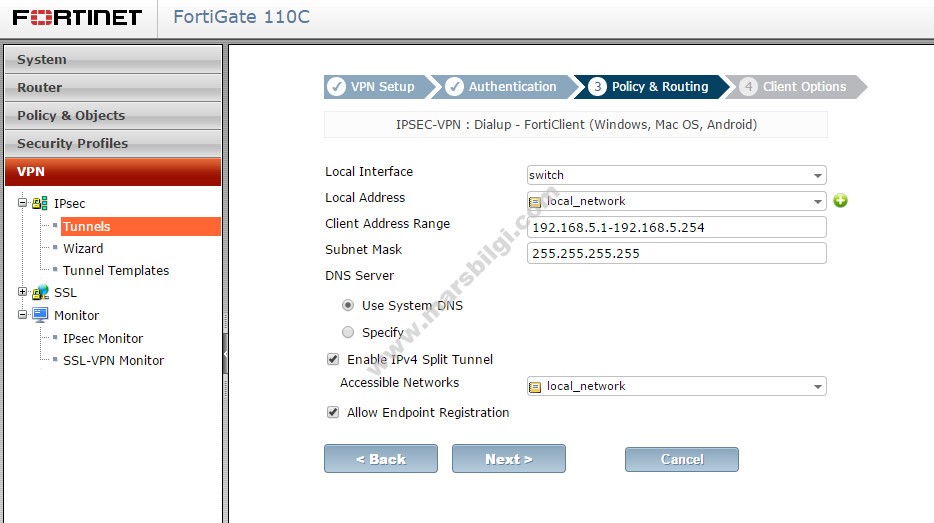
Task: Click the Monitor screen icon in tree
Action: [40, 315]
